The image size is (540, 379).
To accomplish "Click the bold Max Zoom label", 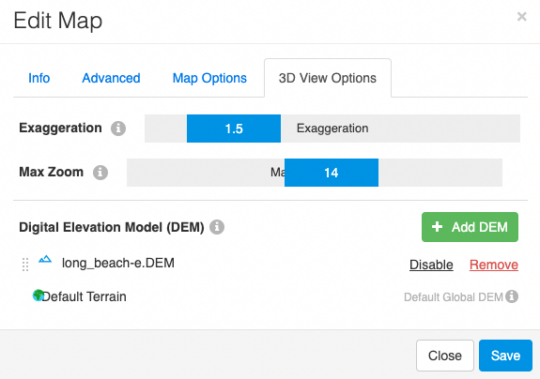I will coord(51,172).
